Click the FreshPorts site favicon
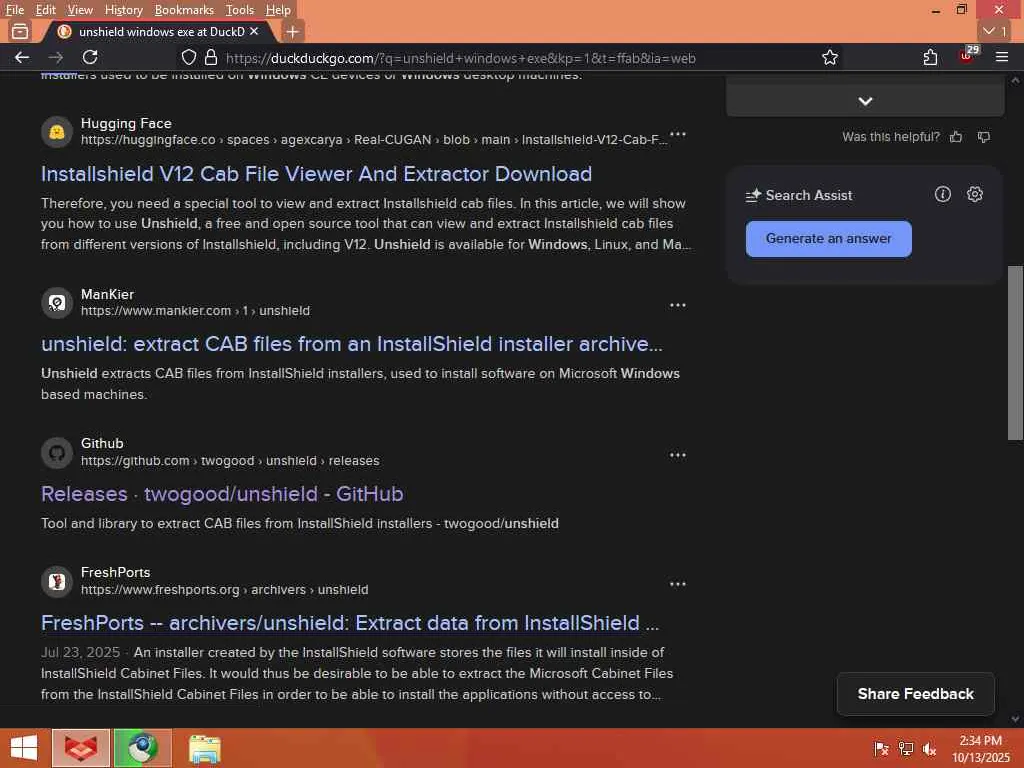Screen dimensions: 1024x768 point(57,581)
